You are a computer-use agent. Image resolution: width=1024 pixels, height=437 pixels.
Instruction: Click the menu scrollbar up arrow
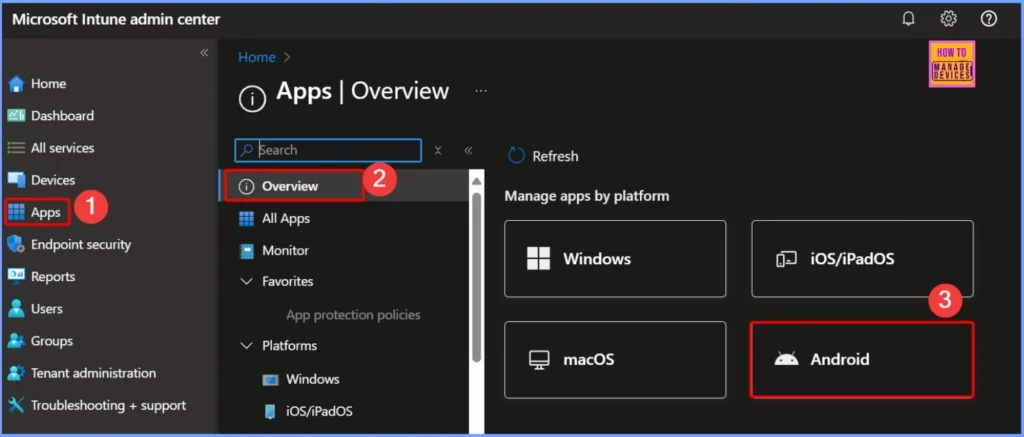[477, 181]
